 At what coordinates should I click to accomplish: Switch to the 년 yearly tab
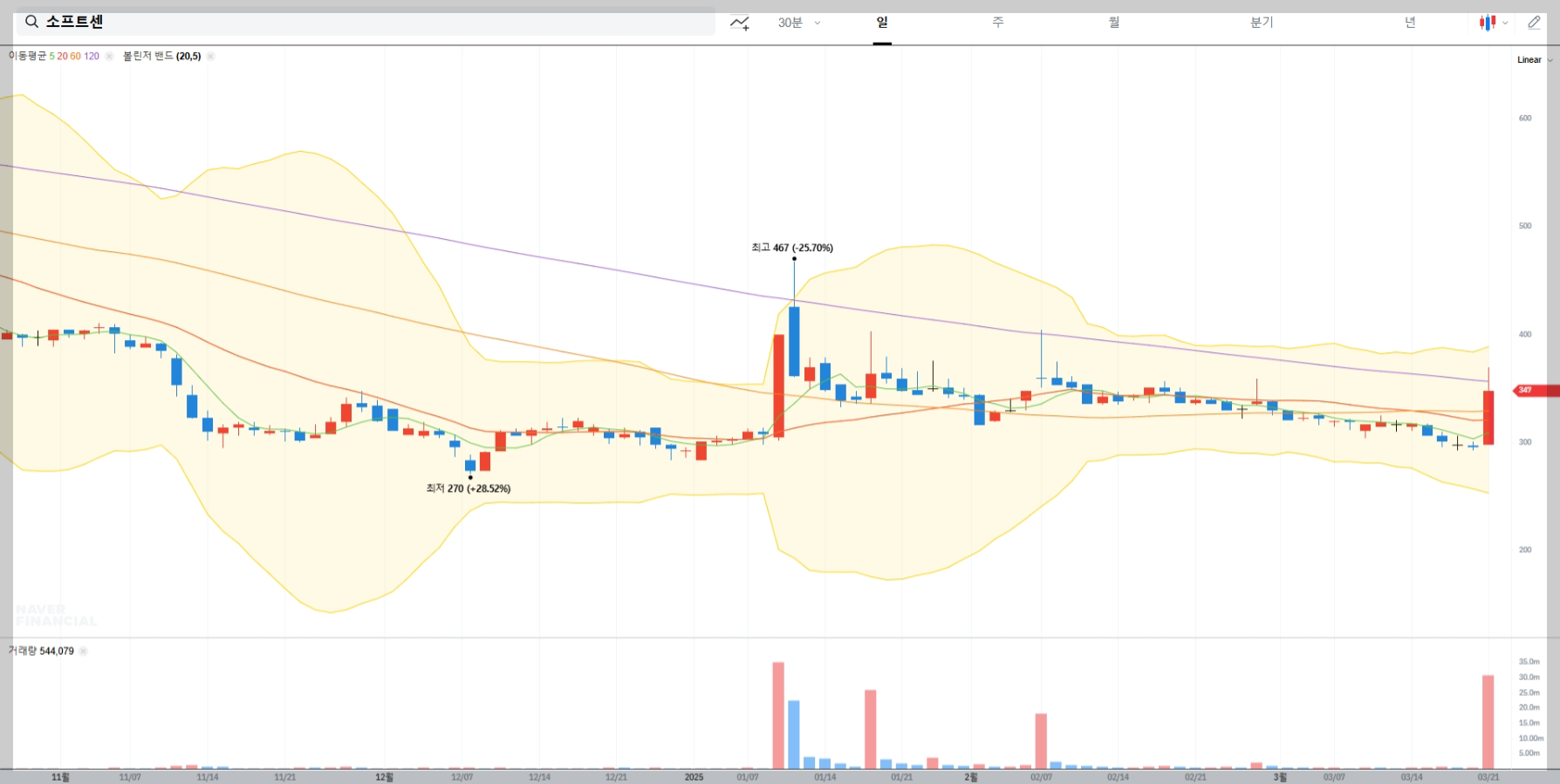click(1410, 23)
